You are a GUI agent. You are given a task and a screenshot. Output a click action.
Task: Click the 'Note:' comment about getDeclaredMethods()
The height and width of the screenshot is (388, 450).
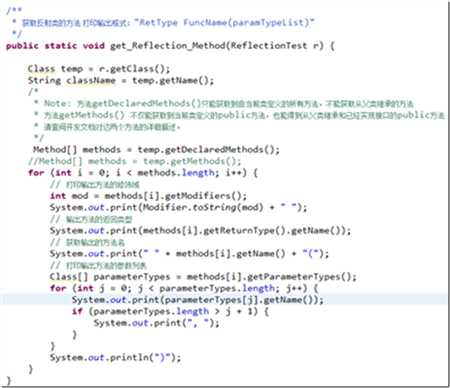pos(224,103)
